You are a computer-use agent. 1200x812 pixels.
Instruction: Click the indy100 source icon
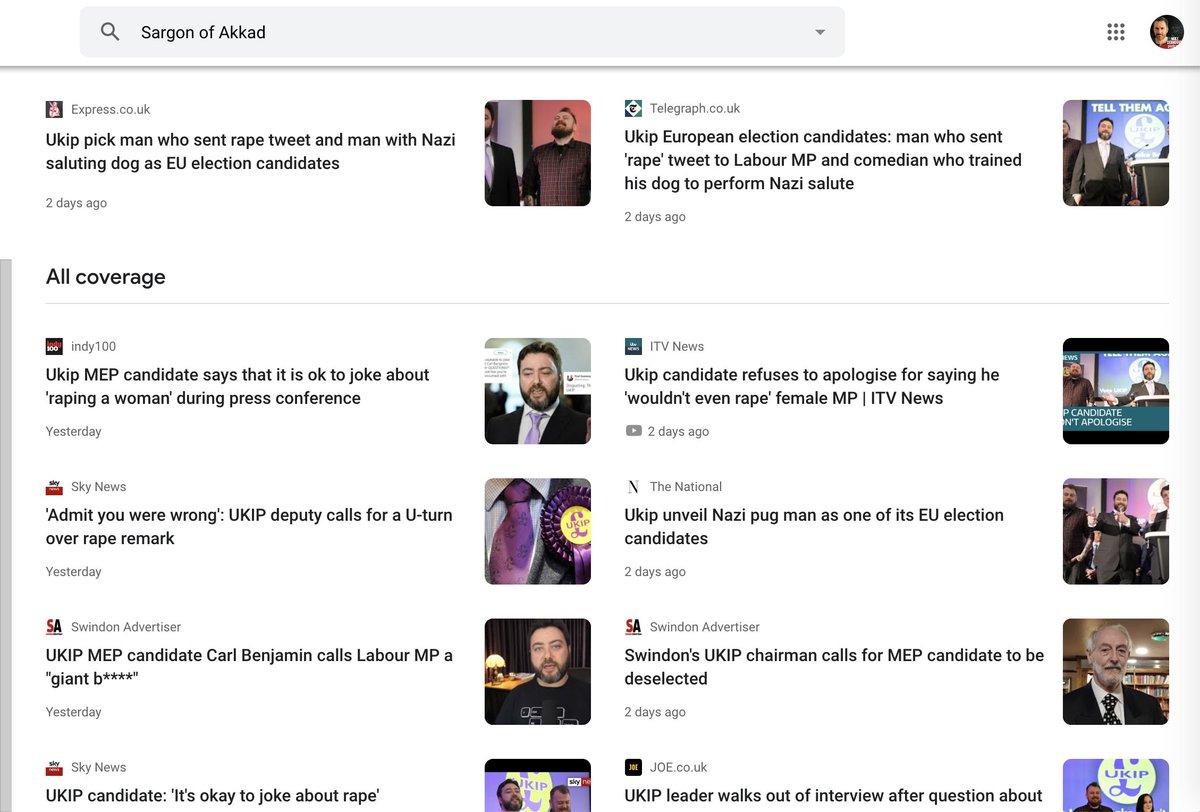click(x=54, y=346)
